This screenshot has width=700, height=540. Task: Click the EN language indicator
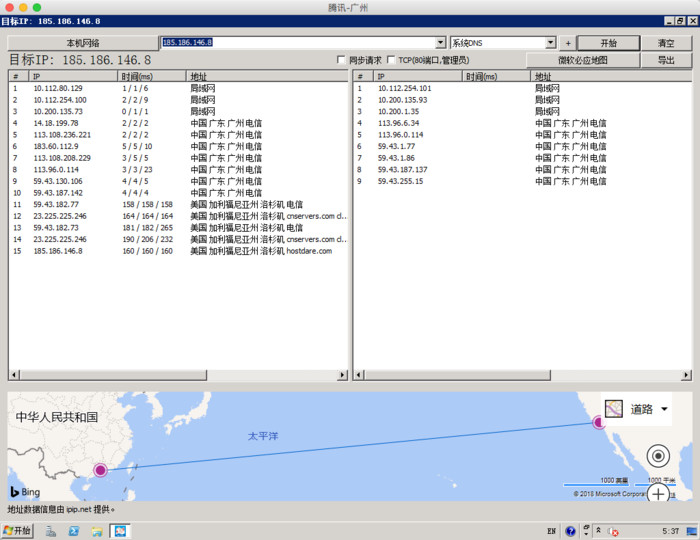(x=551, y=531)
